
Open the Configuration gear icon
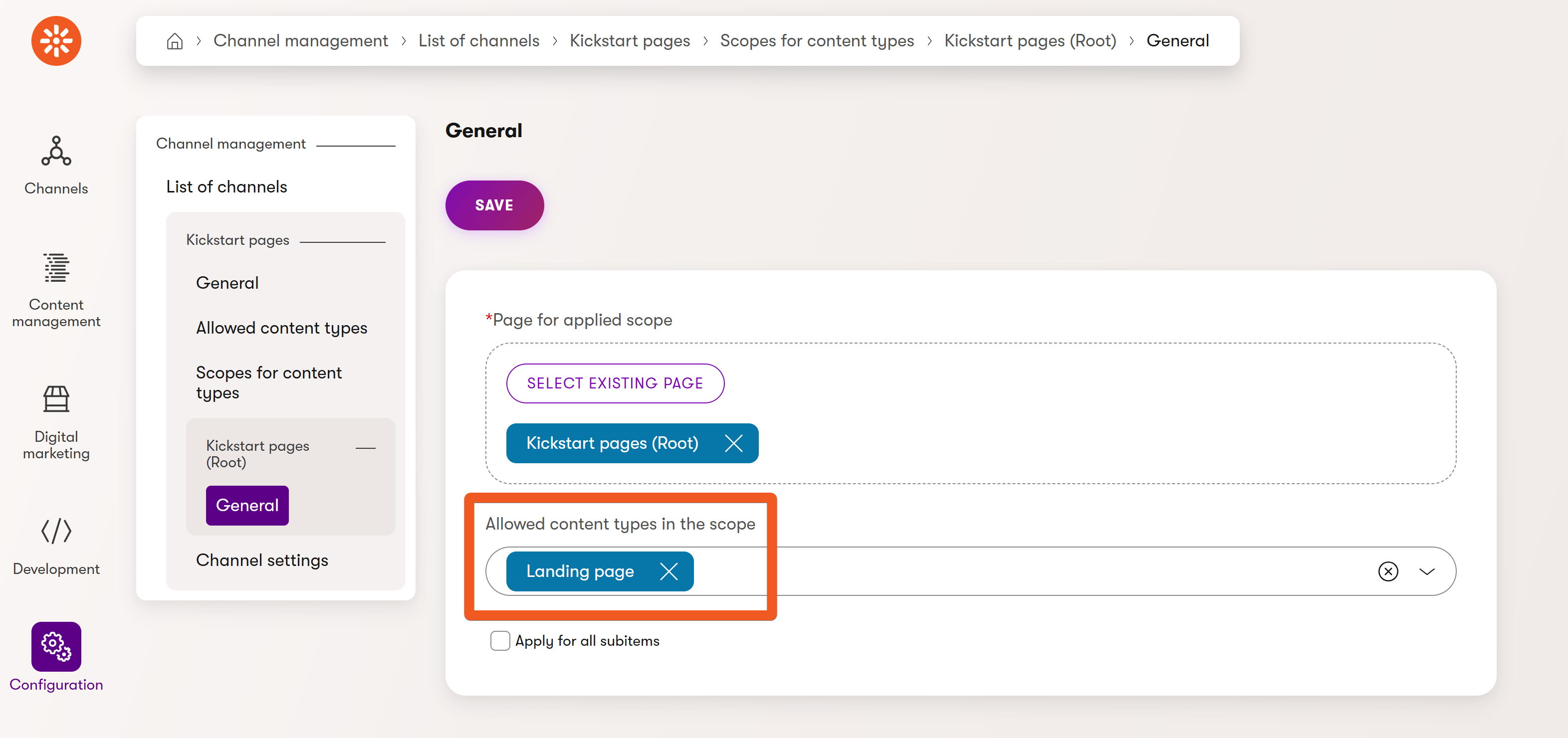(56, 646)
